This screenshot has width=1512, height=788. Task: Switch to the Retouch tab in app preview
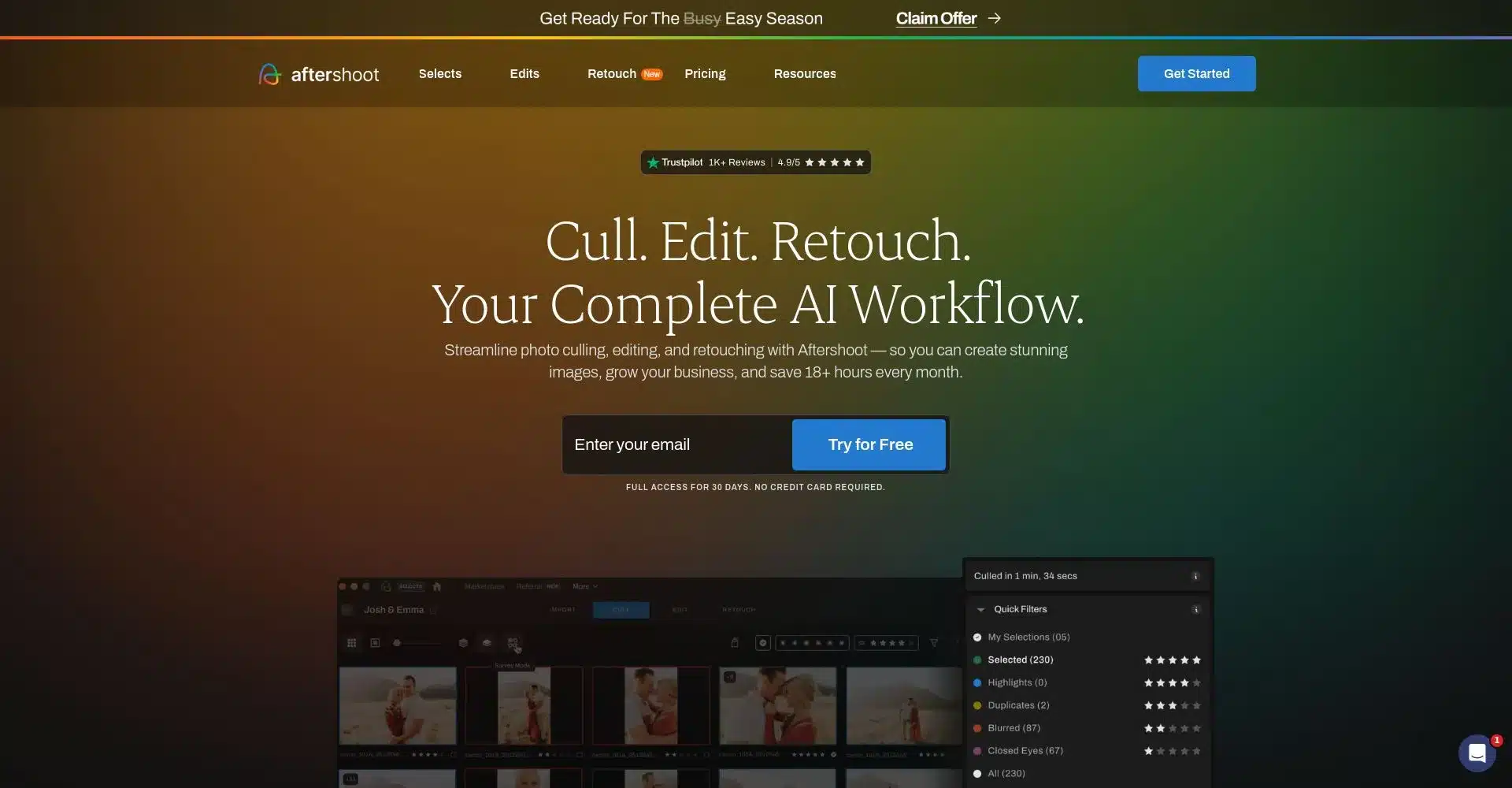click(x=739, y=610)
